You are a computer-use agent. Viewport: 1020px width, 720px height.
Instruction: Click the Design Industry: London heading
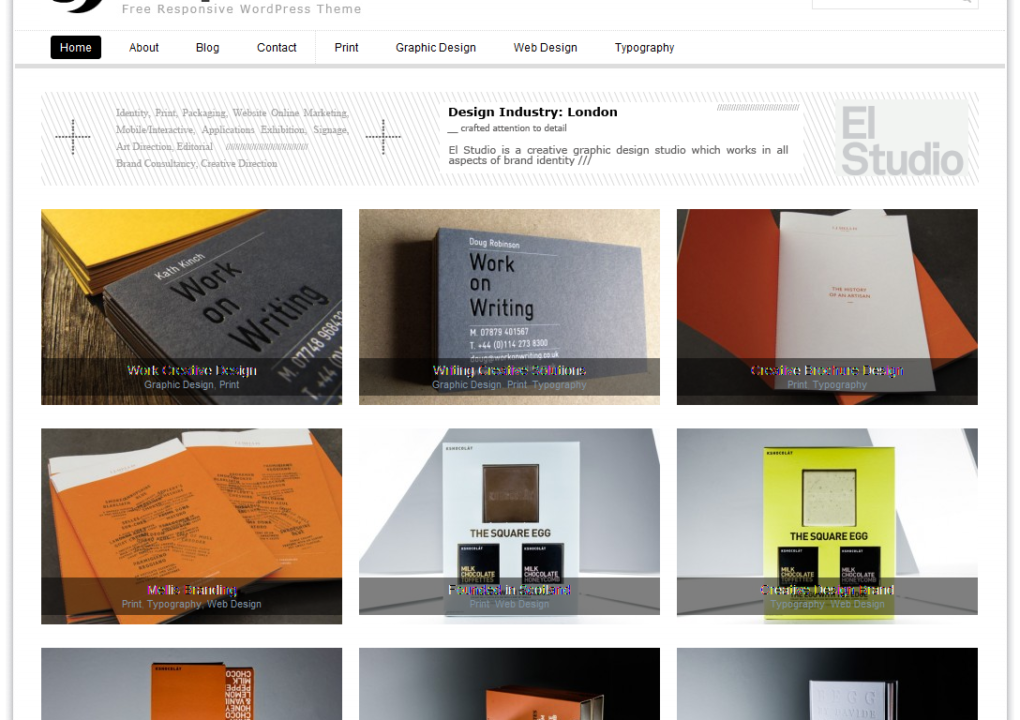(x=532, y=112)
